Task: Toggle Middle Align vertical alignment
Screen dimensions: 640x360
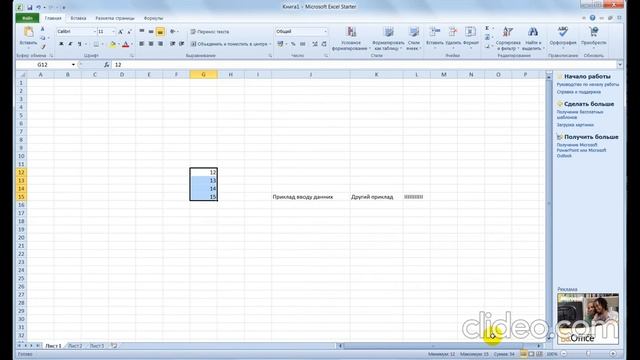Action: point(151,31)
